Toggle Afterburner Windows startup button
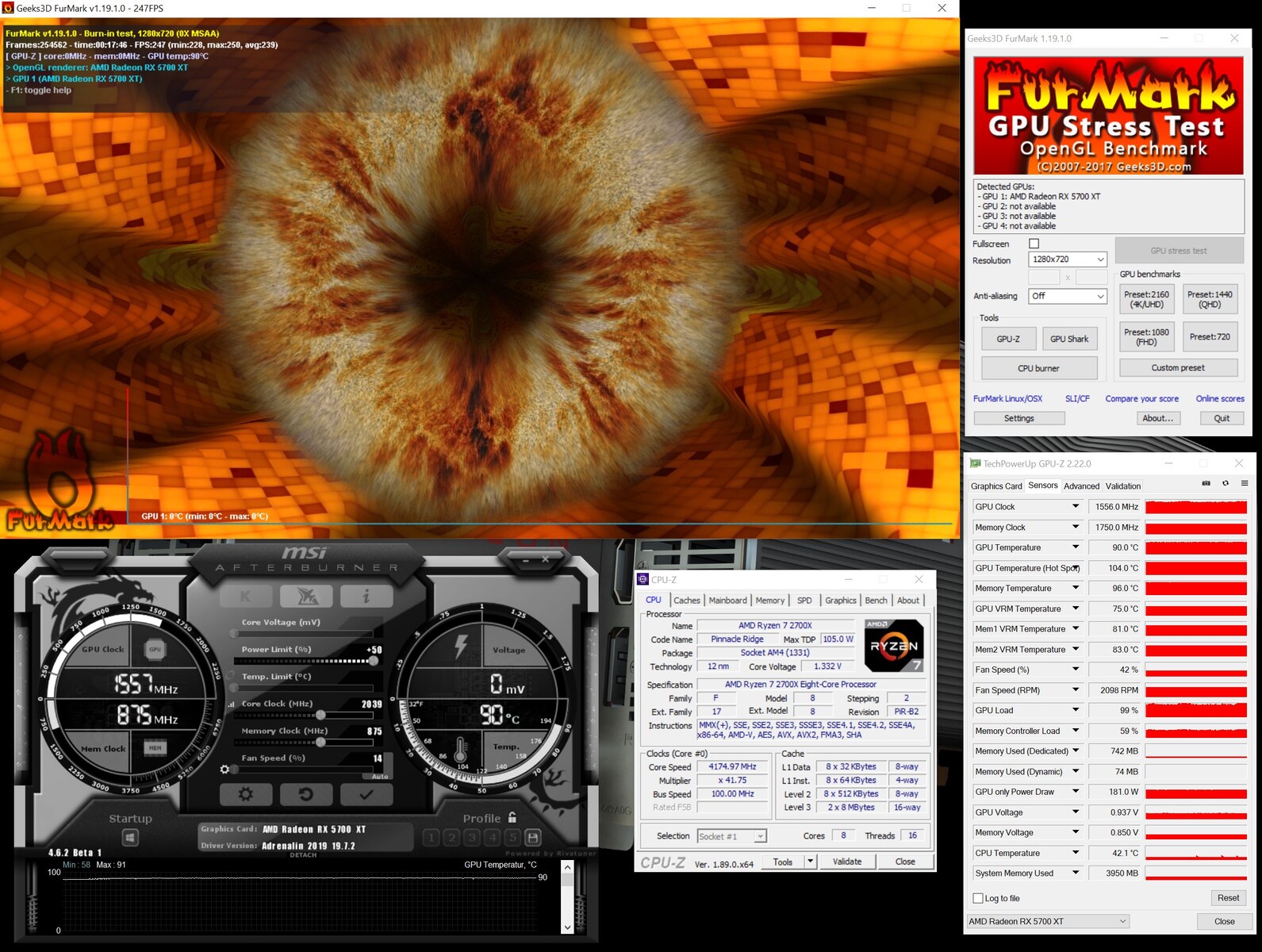Image resolution: width=1262 pixels, height=952 pixels. click(130, 837)
